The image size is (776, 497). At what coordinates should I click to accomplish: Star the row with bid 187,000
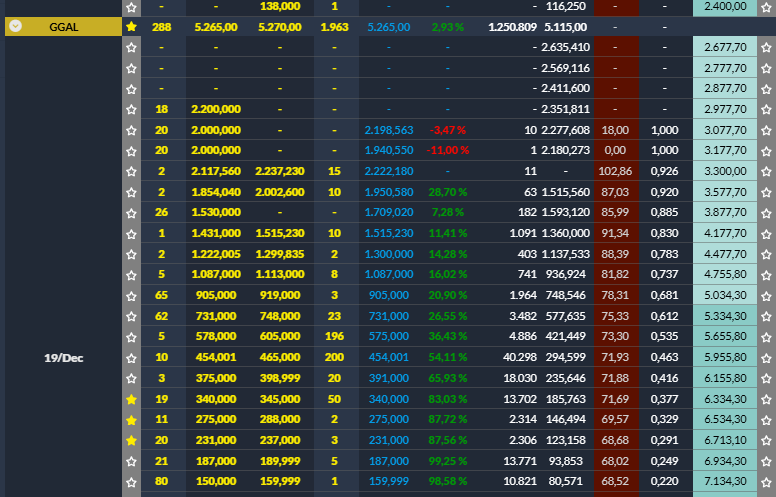(131, 461)
